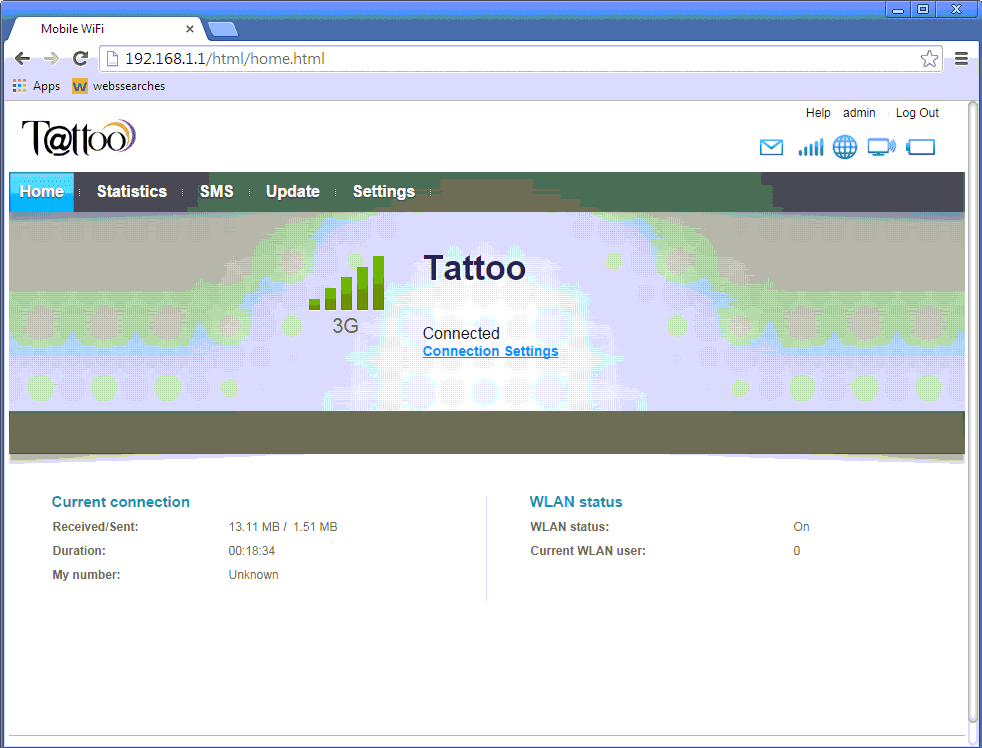Minimize the browser window
The width and height of the screenshot is (982, 748).
click(897, 9)
